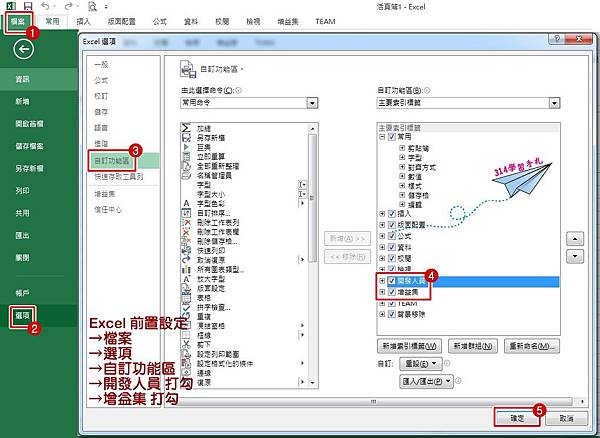Select the 放大字型 icon
Screen dimensions: 600x438
(x=186, y=279)
